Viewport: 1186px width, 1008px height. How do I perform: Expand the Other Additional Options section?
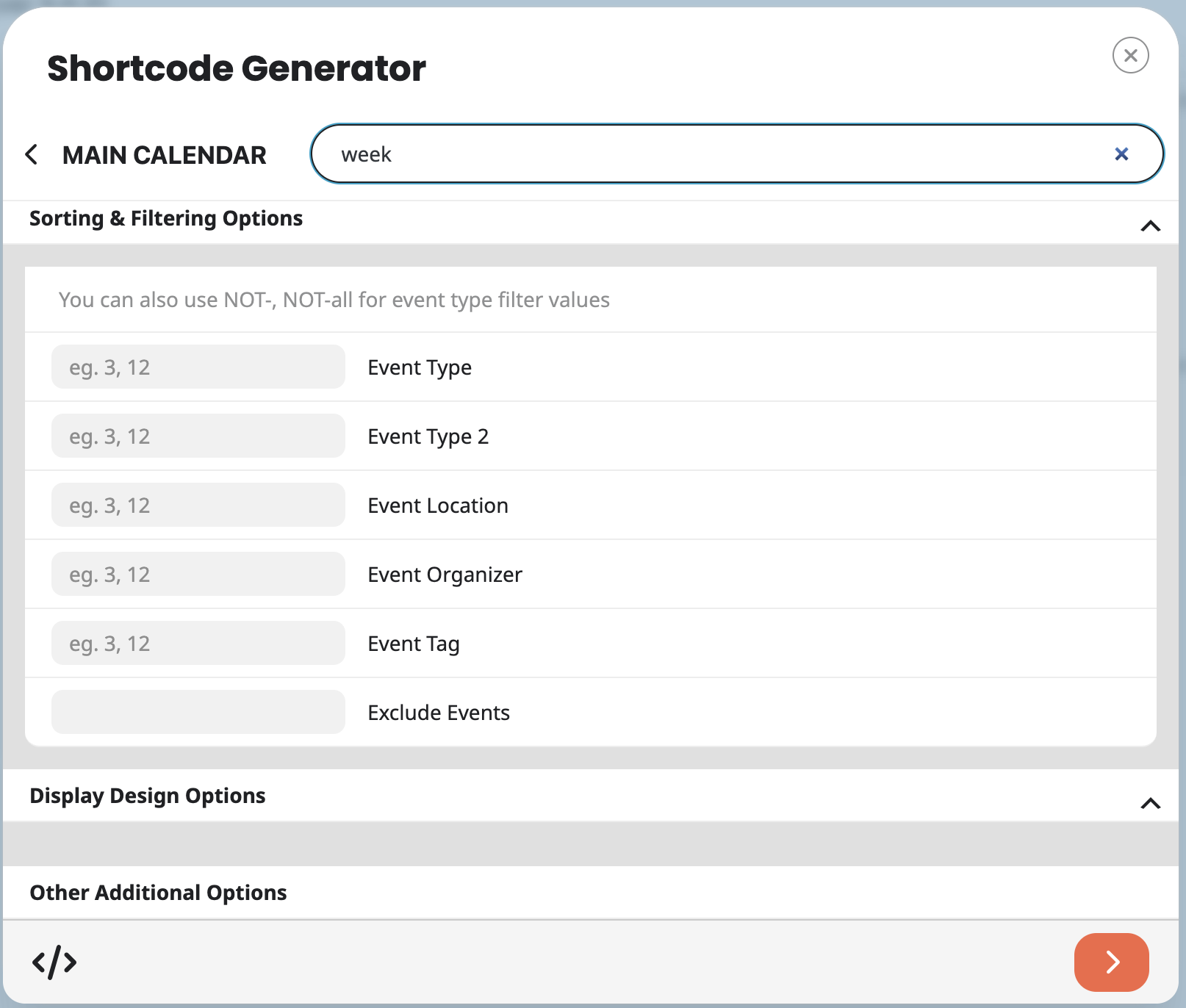pos(158,893)
